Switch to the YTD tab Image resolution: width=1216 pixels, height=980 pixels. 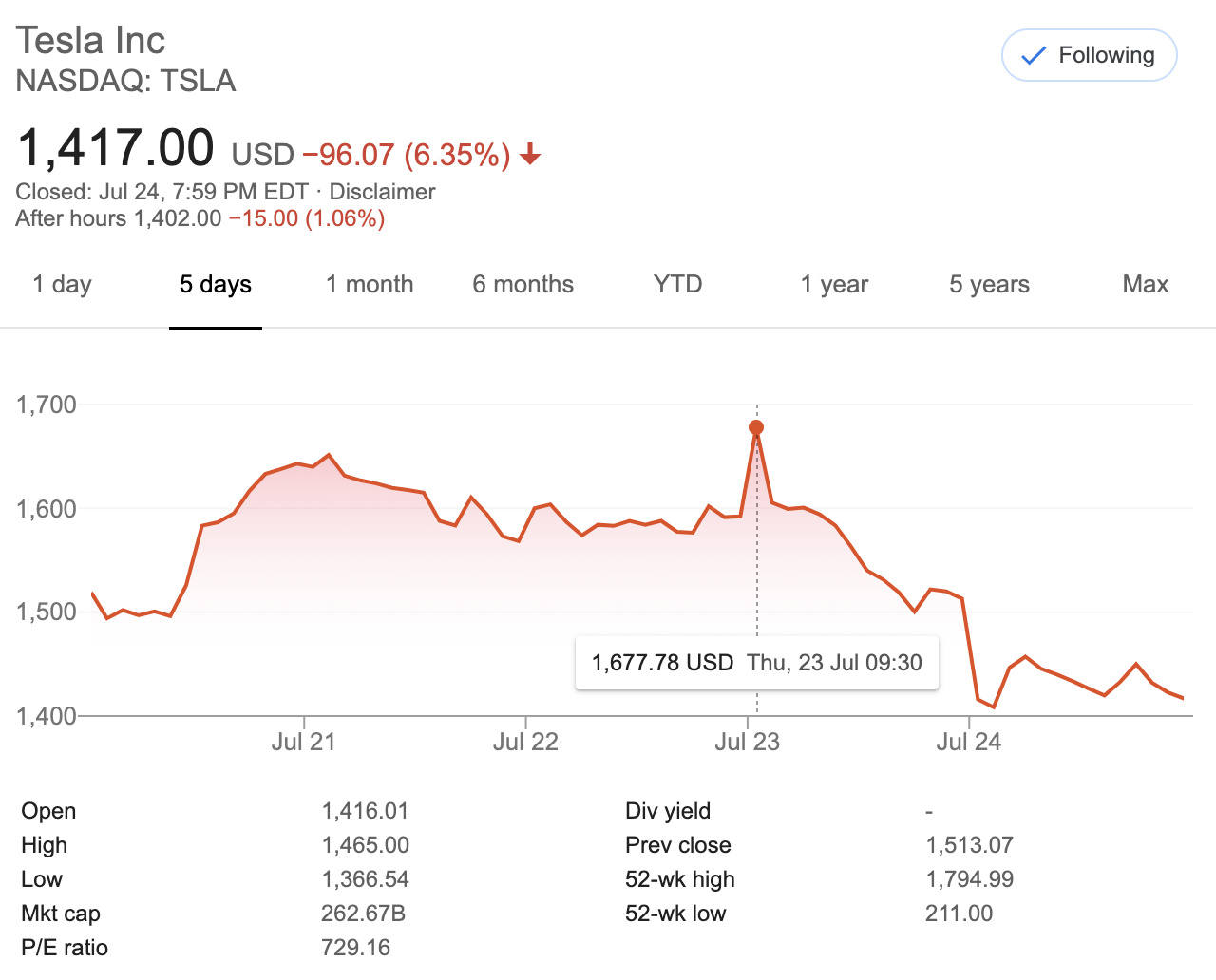pos(677,284)
